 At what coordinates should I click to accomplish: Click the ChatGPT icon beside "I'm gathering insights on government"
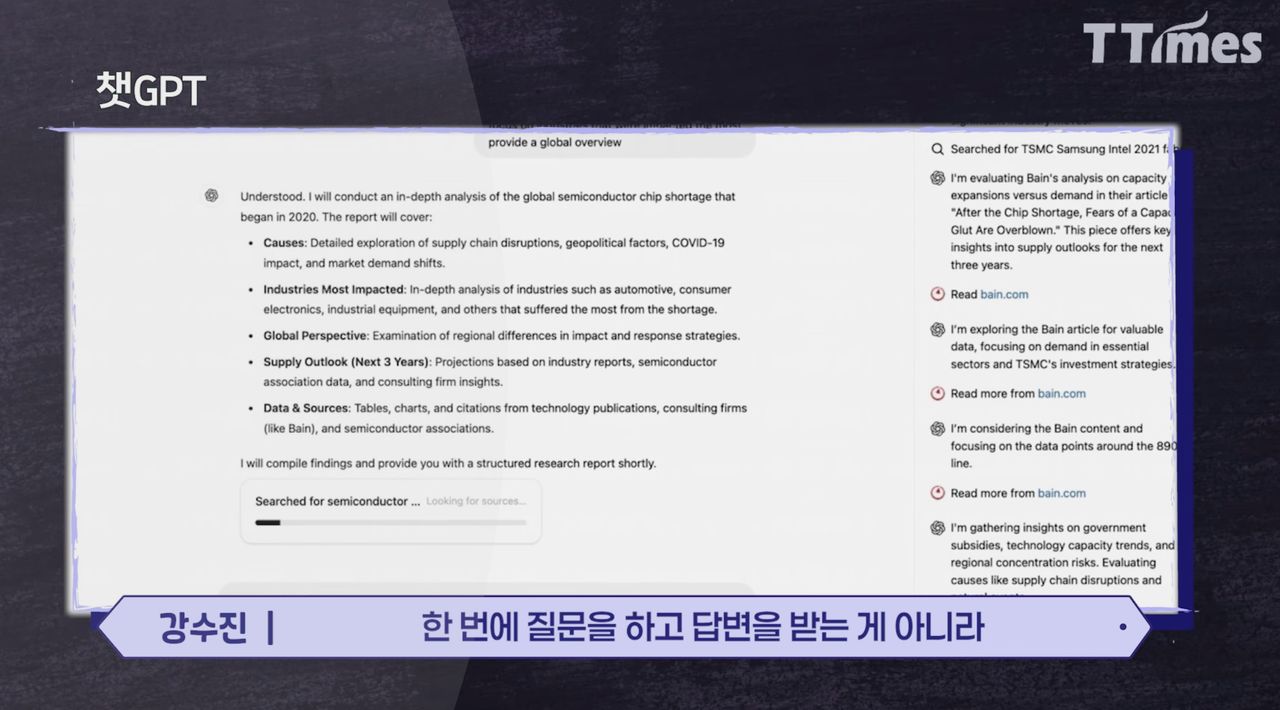pyautogui.click(x=937, y=527)
